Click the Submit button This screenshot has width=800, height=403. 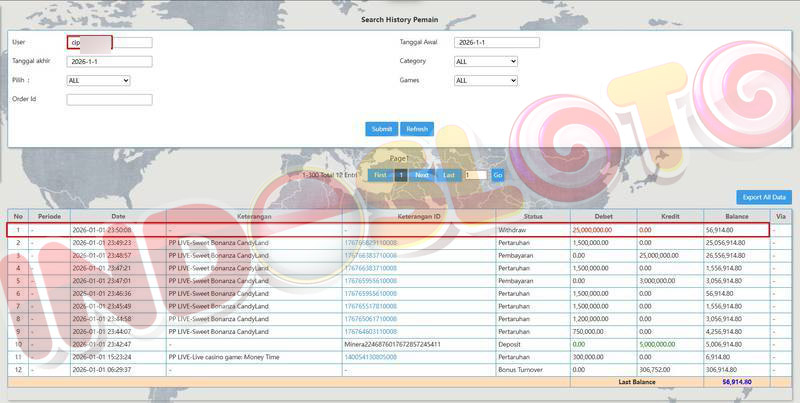coord(381,129)
